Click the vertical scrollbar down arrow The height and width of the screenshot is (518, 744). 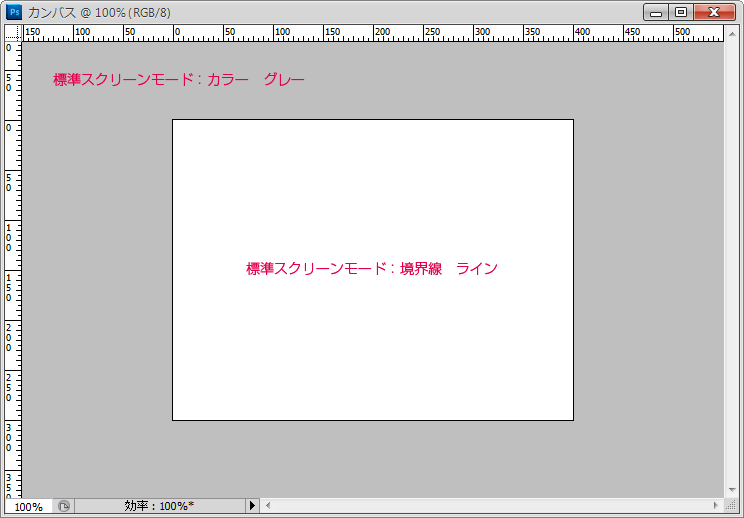click(732, 490)
